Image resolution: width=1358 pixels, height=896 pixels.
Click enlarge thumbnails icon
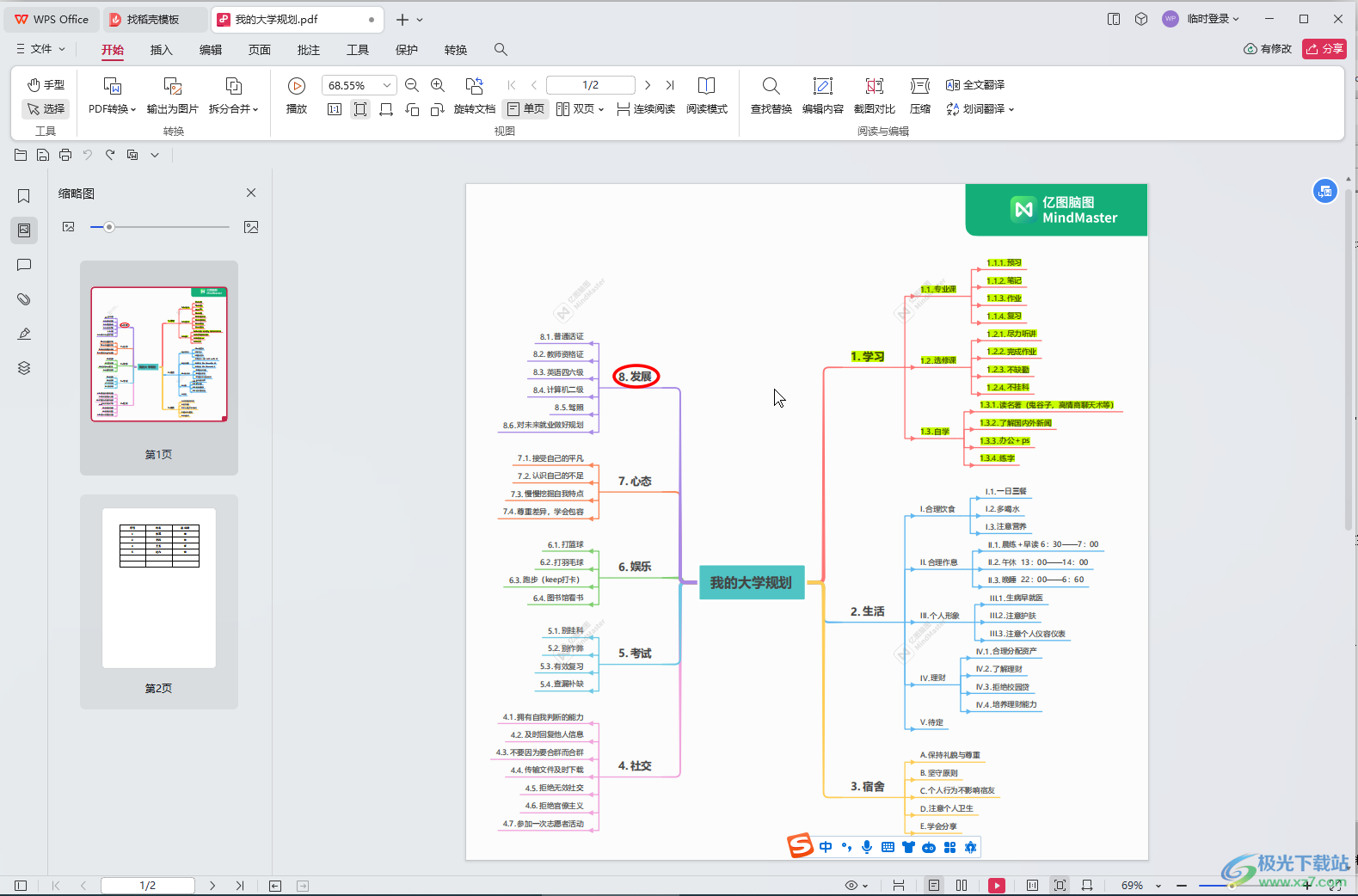click(251, 227)
